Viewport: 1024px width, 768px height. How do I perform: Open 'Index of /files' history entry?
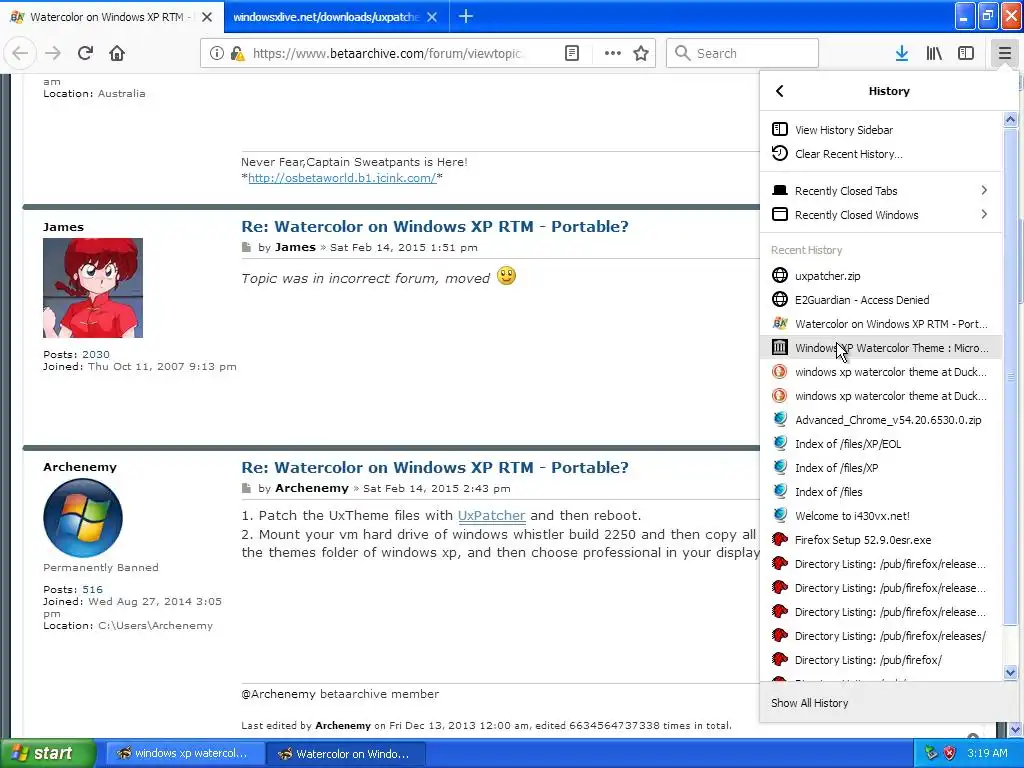click(x=880, y=492)
